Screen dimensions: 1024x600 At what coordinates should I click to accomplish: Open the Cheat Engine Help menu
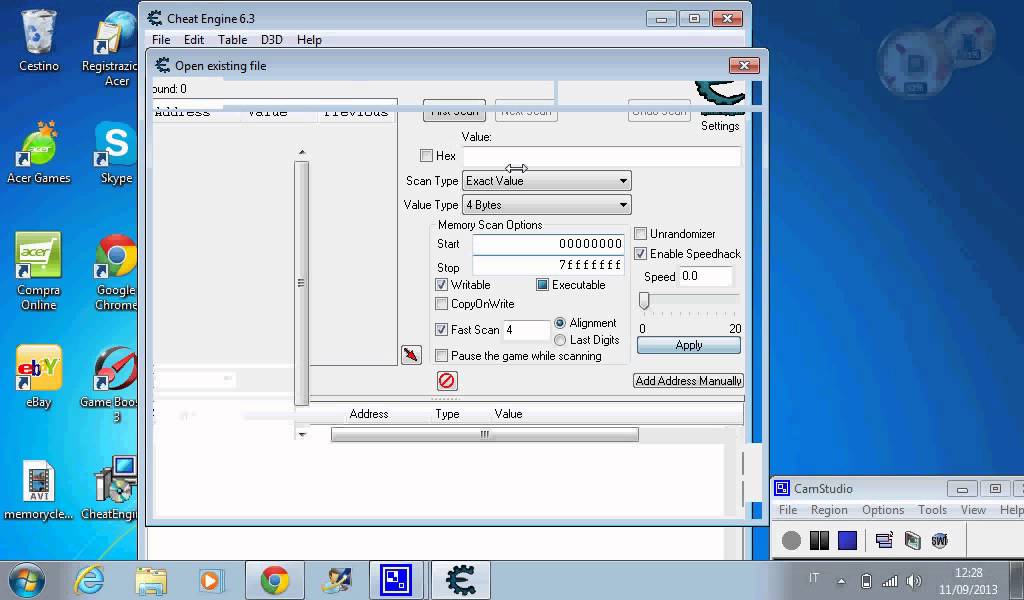click(309, 40)
